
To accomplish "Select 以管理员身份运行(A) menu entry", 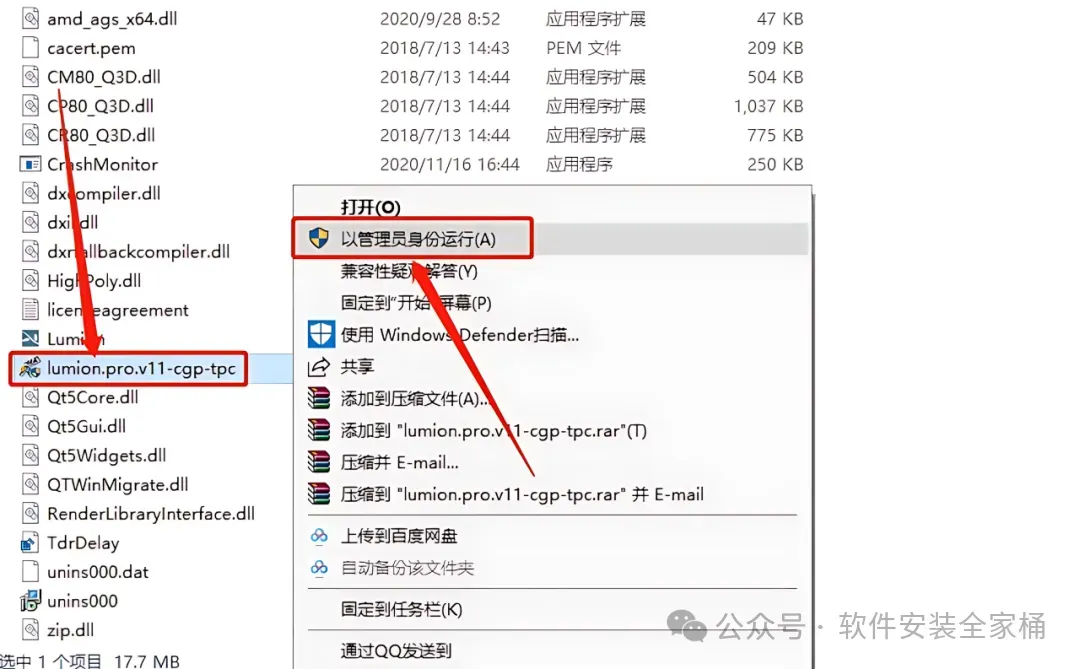I will (x=417, y=239).
